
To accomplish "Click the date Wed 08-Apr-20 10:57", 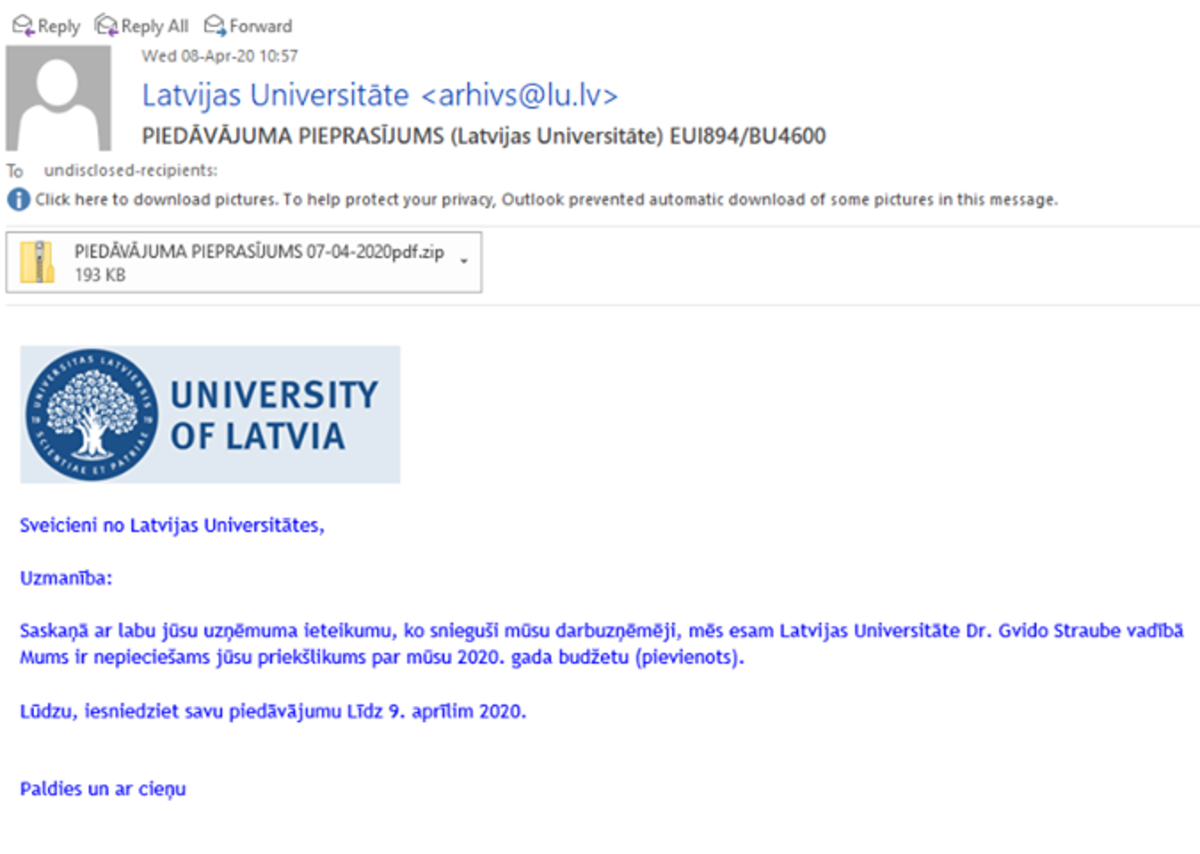I will click(220, 56).
